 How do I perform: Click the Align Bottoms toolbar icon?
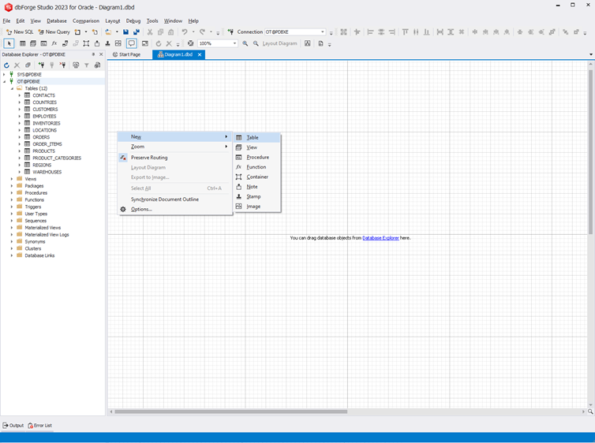click(x=427, y=32)
